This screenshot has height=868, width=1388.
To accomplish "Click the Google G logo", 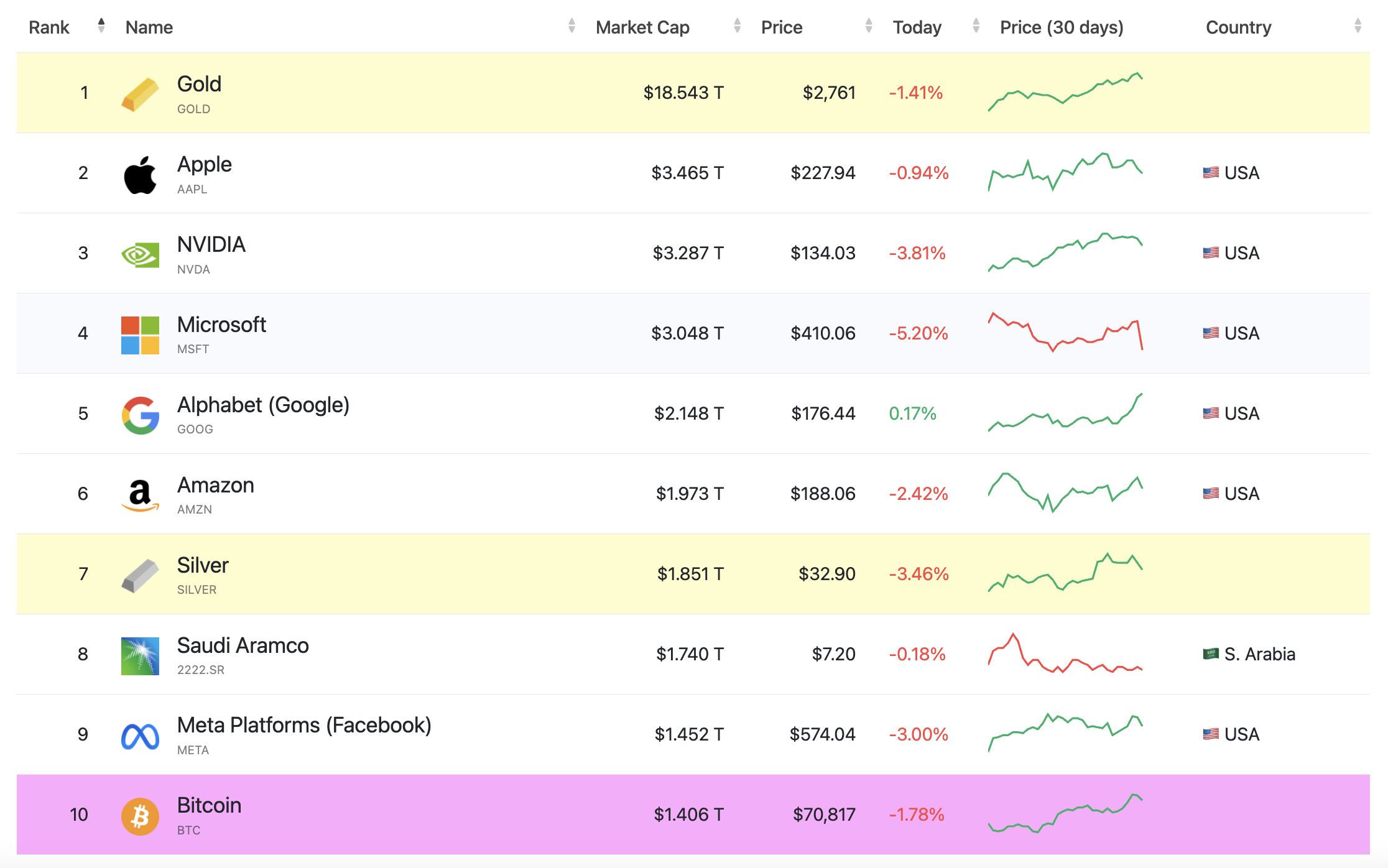I will (x=140, y=415).
